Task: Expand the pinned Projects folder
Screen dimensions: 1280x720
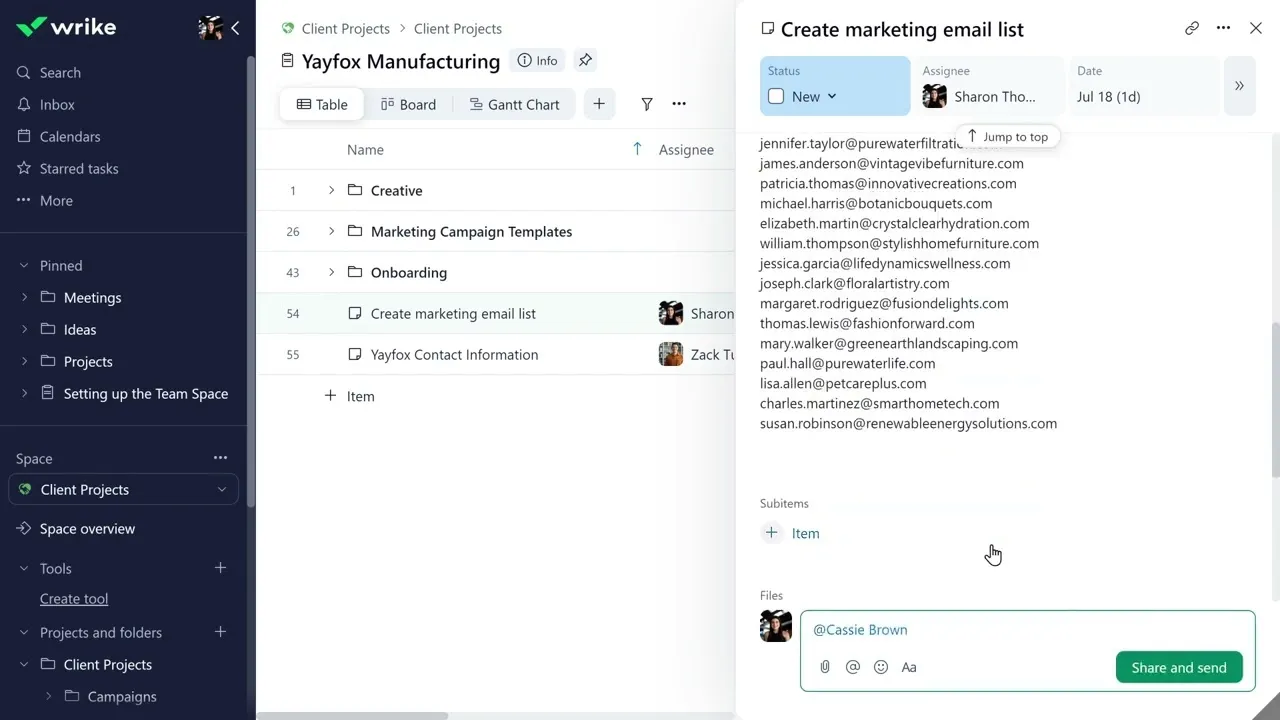Action: (24, 362)
